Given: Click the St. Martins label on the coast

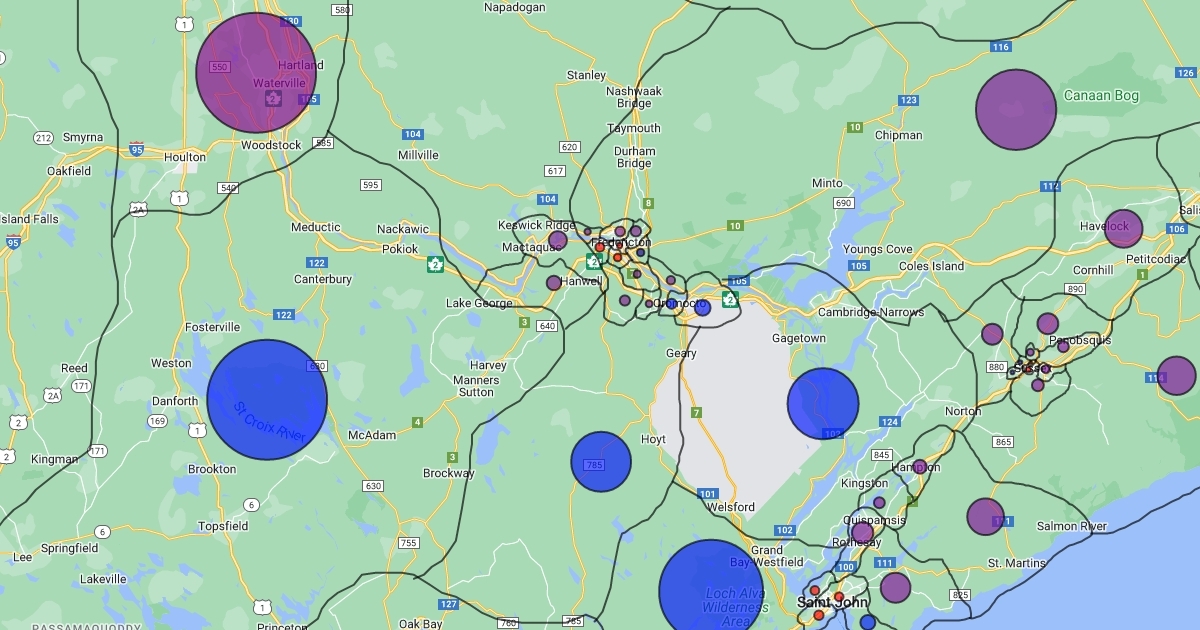Looking at the screenshot, I should 1016,564.
